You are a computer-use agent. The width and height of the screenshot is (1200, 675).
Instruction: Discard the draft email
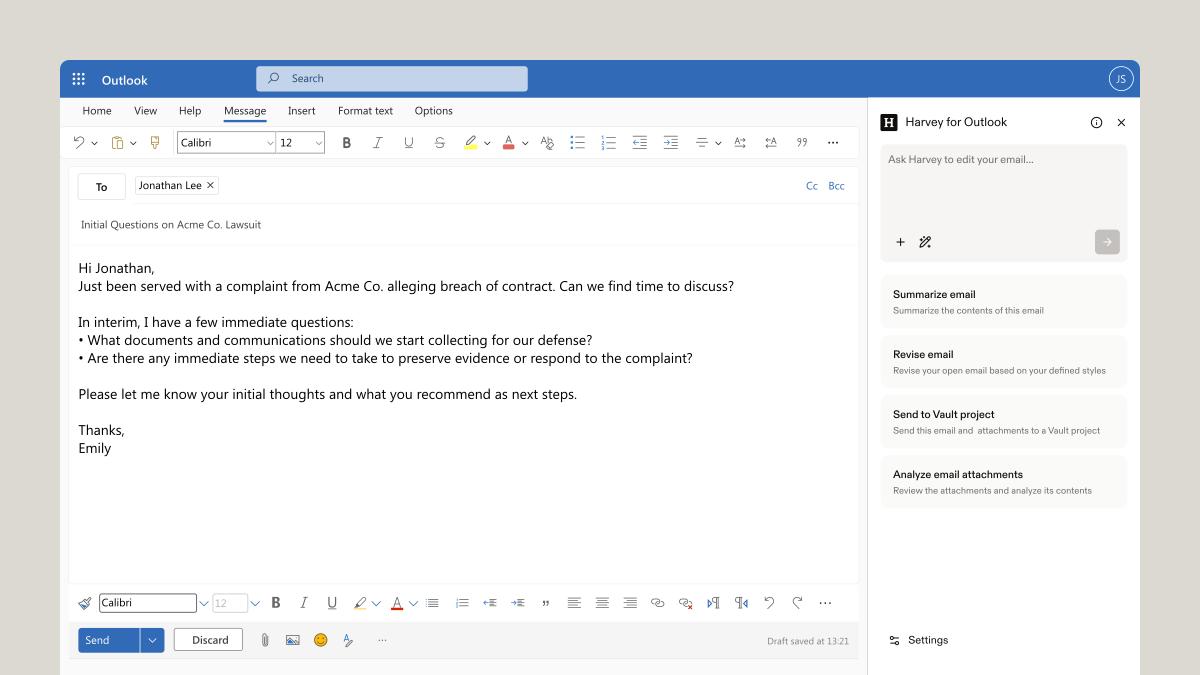coord(208,640)
